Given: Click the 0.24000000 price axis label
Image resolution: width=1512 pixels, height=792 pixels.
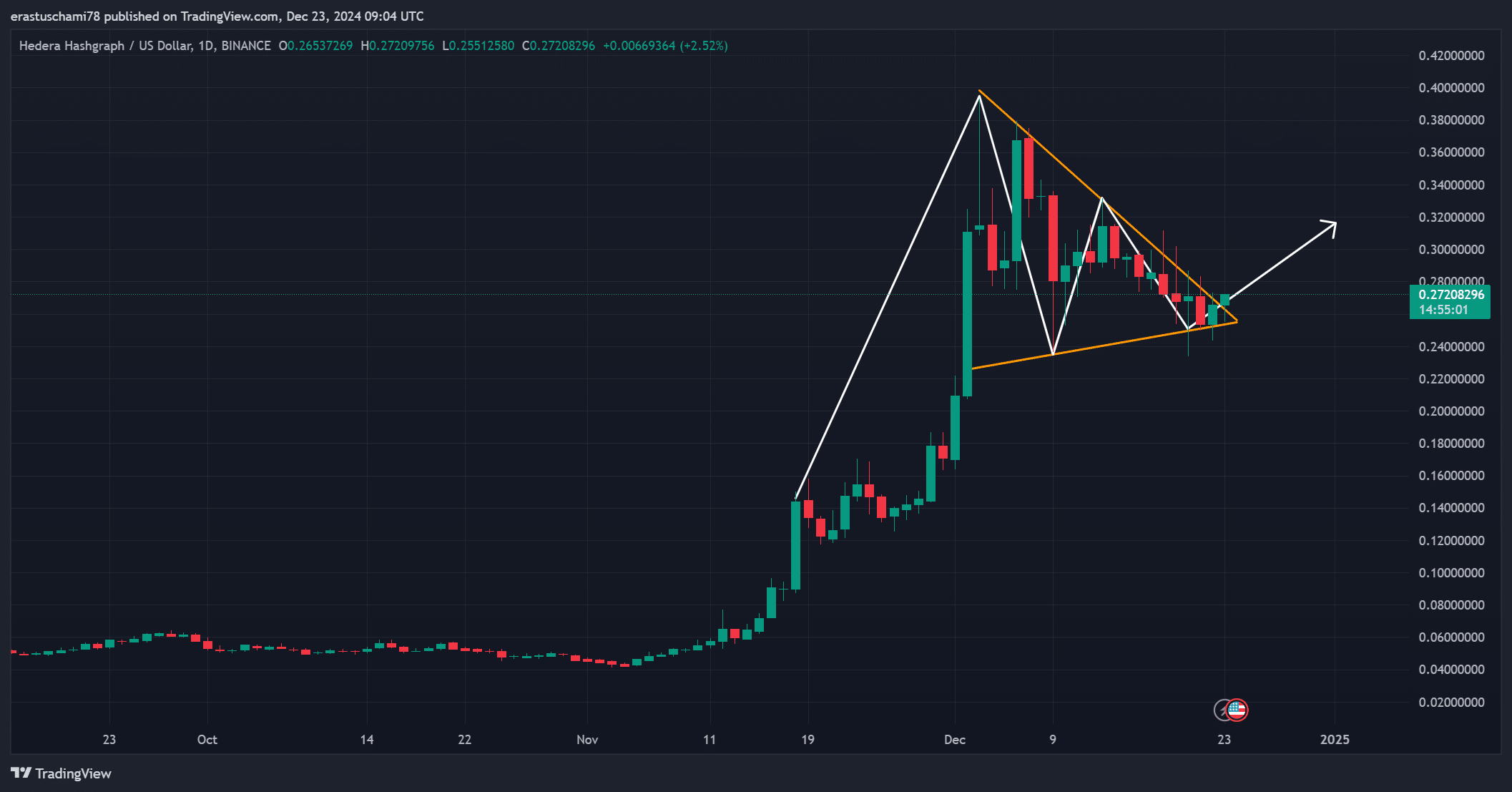Looking at the screenshot, I should [1452, 347].
